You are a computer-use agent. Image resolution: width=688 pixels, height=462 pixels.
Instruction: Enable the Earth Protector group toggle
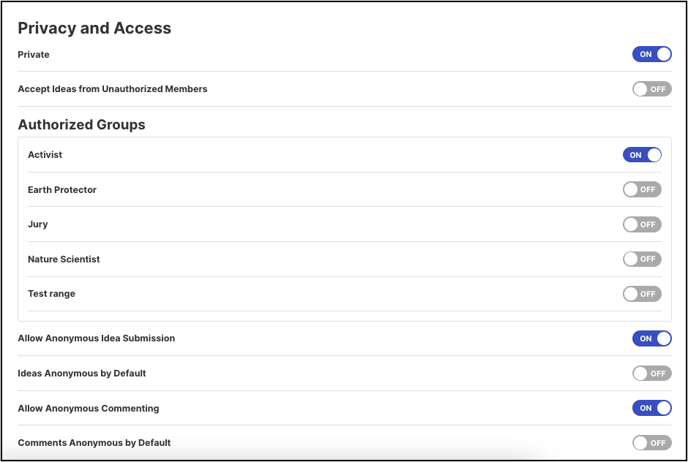(x=642, y=190)
